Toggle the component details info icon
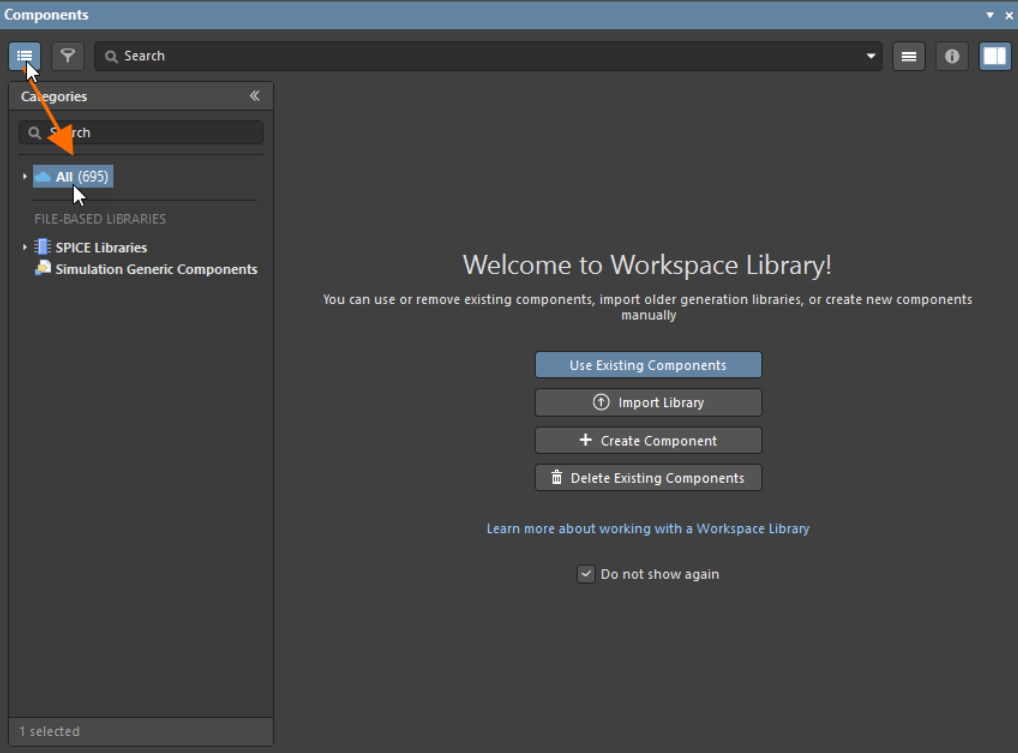Viewport: 1018px width, 753px height. [x=952, y=56]
